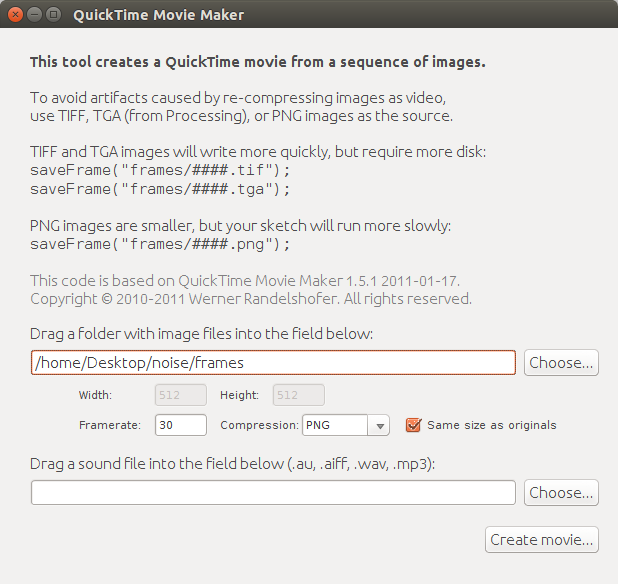
Task: Click the Create movie button
Action: (x=542, y=539)
